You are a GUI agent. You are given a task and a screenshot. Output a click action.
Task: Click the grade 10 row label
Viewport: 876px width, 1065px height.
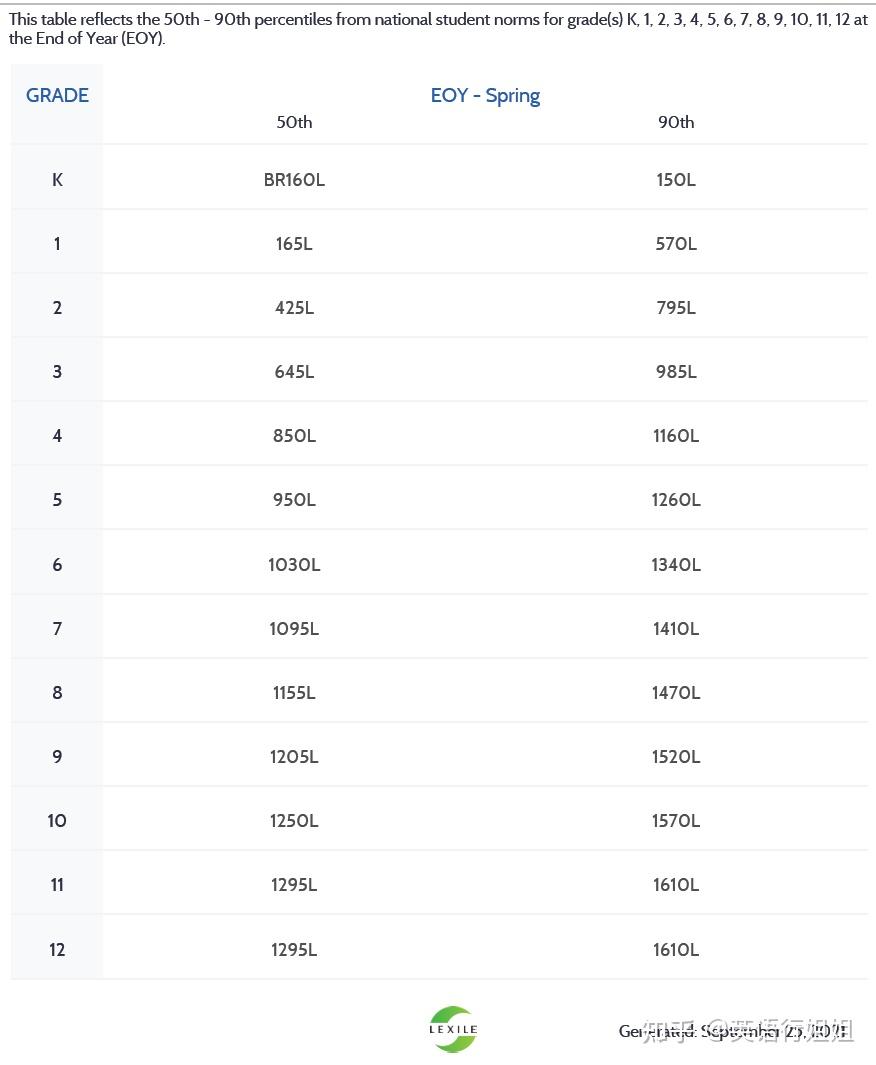click(x=57, y=821)
